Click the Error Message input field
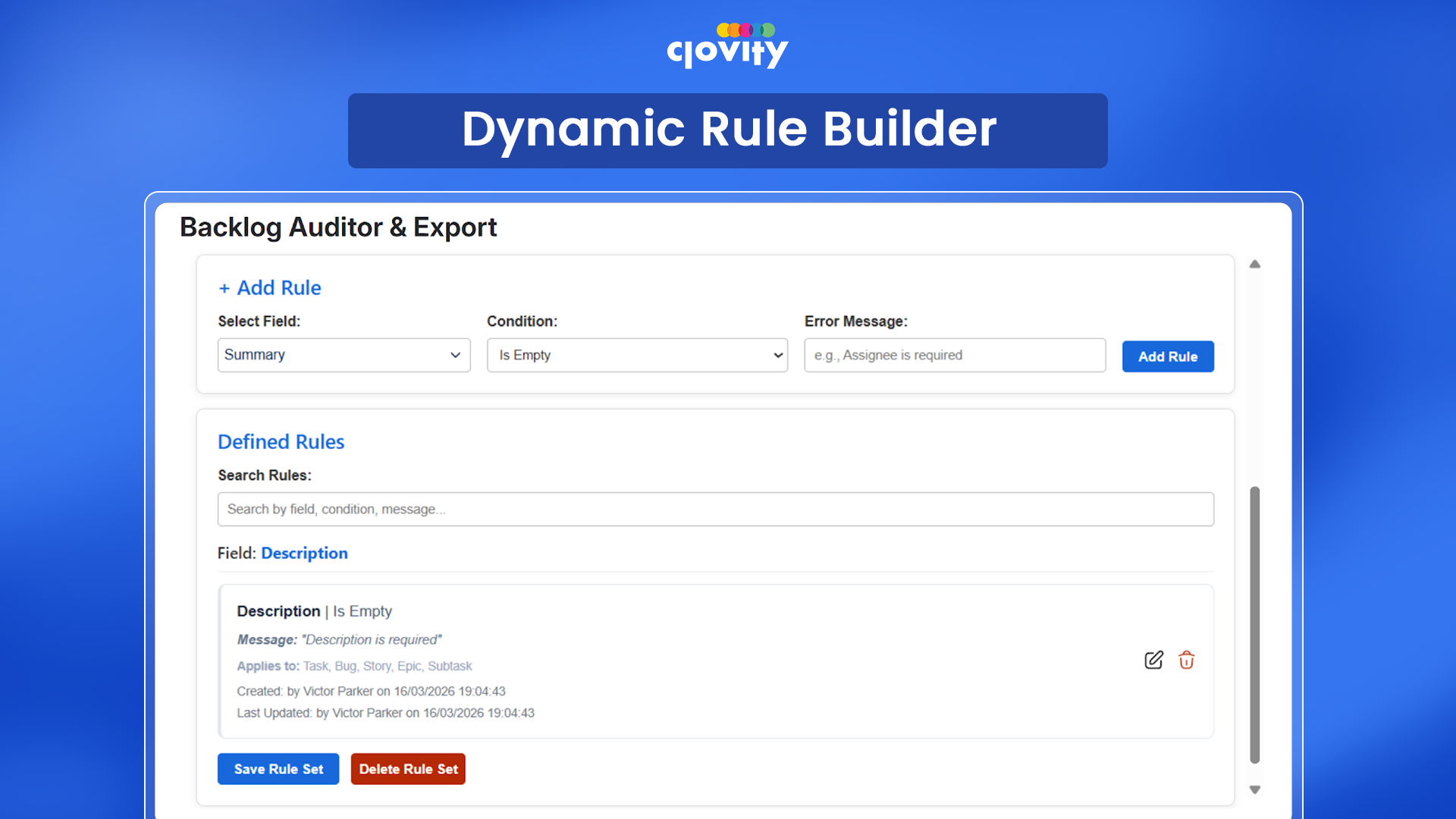The height and width of the screenshot is (819, 1456). 955,355
